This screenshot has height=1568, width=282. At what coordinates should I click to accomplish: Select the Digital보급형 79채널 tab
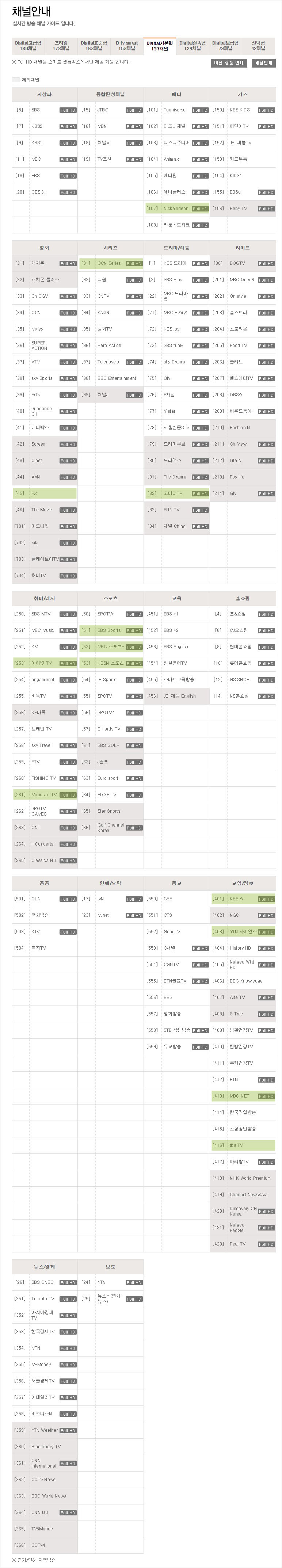225,46
